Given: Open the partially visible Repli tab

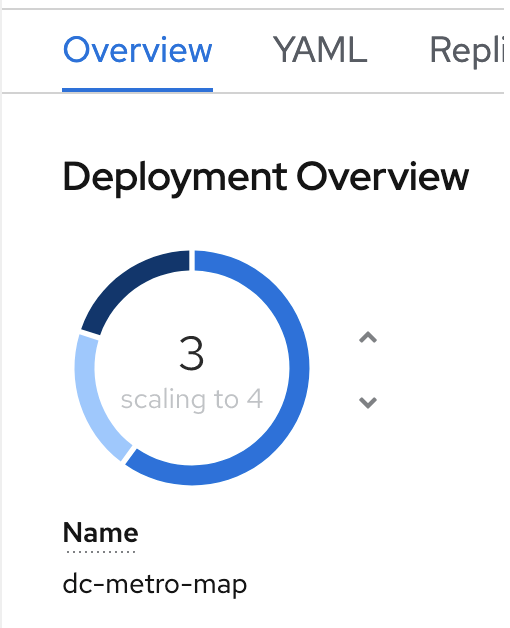Looking at the screenshot, I should pyautogui.click(x=467, y=51).
